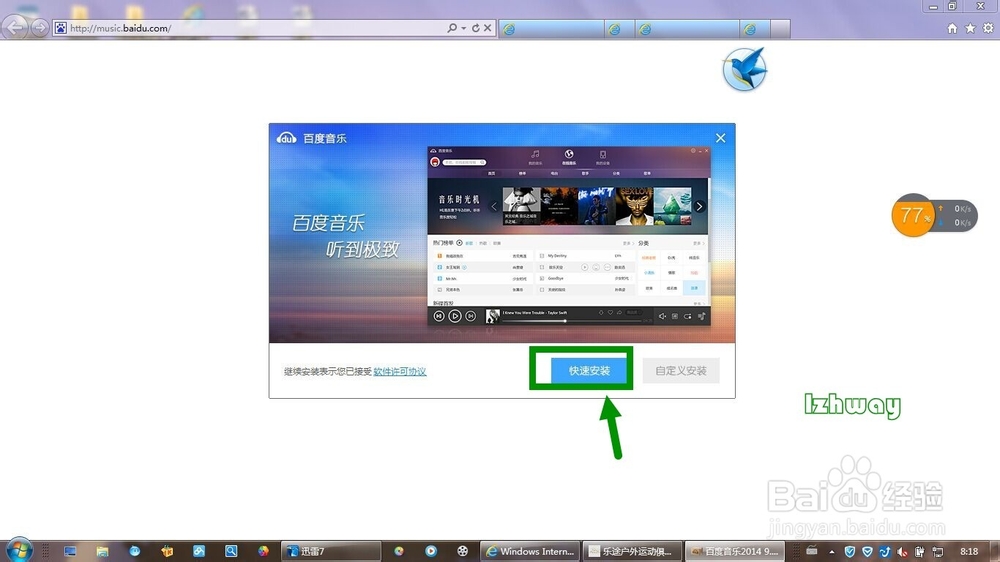Switch to the second Internet Explorer tab

tap(620, 29)
